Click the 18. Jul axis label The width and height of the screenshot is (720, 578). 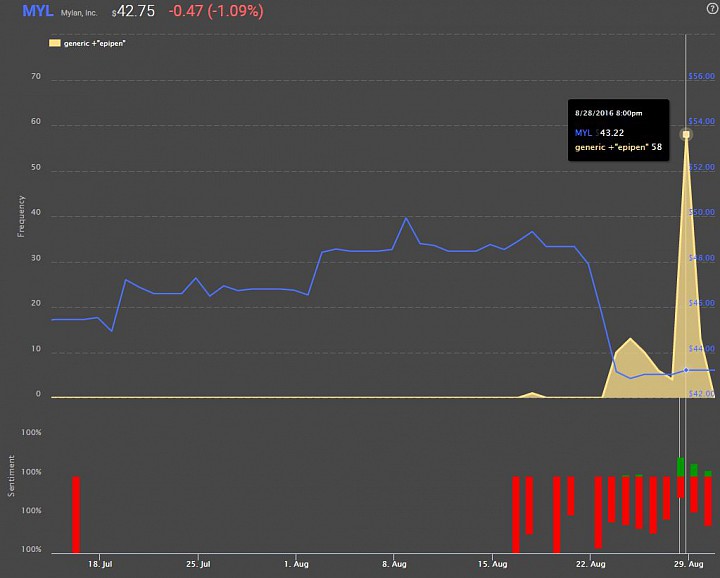point(100,564)
